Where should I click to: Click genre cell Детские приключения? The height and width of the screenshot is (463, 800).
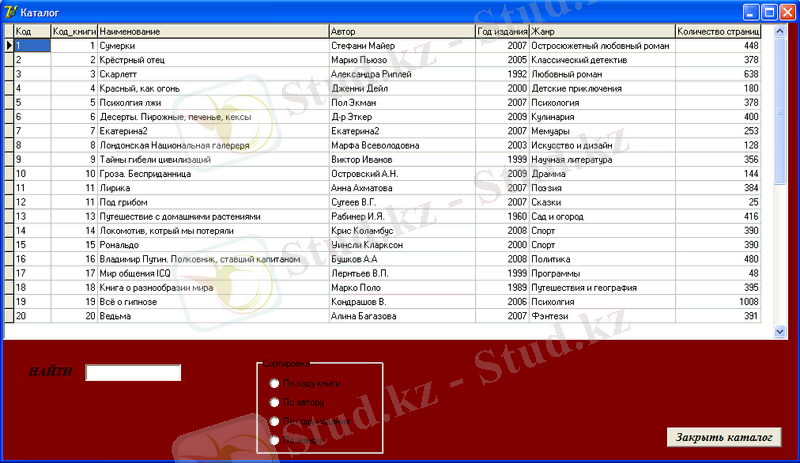tap(603, 88)
